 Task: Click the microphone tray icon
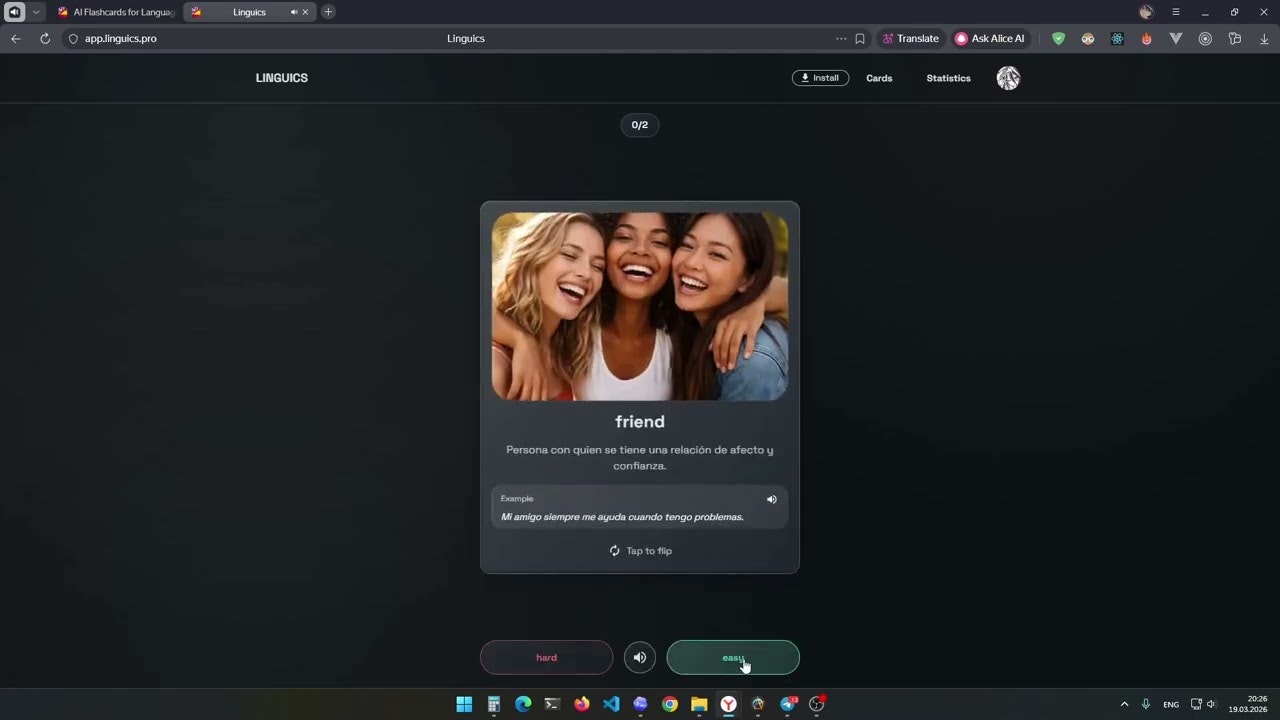click(x=1146, y=704)
